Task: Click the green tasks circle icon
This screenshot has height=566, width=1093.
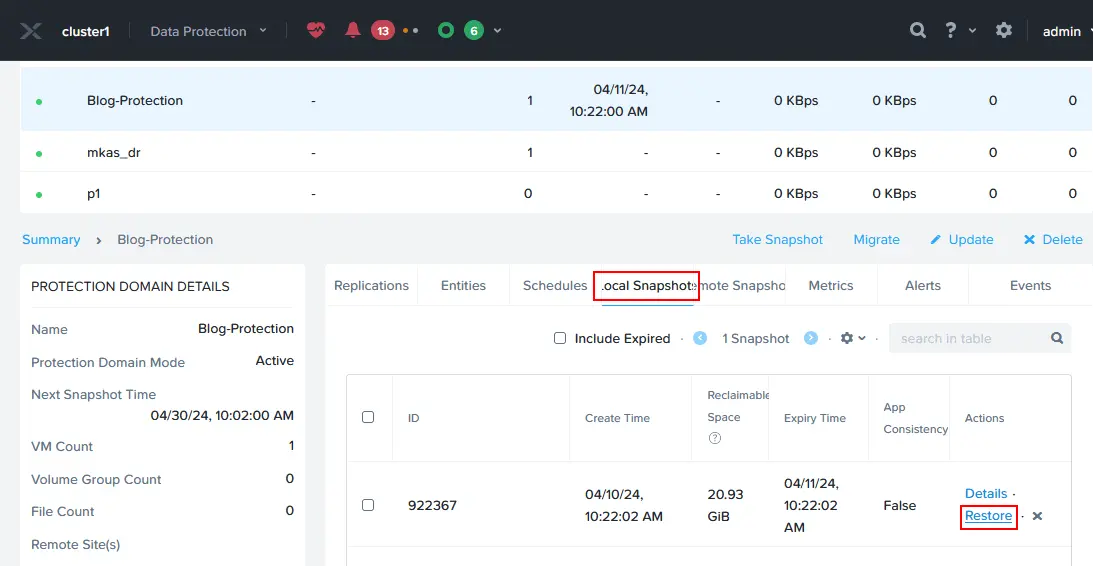Action: pos(446,31)
